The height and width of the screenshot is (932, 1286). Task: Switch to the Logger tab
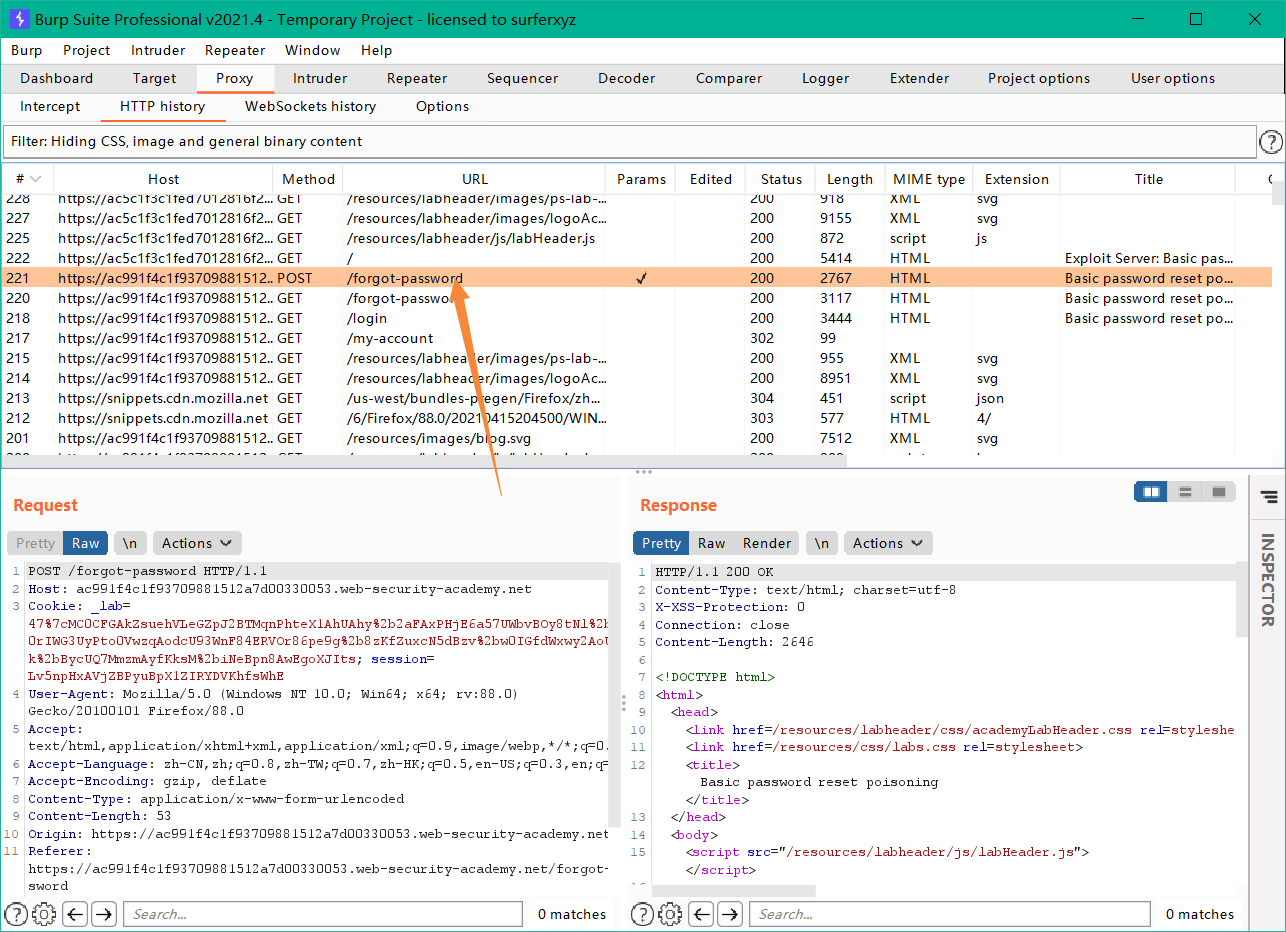click(x=825, y=78)
